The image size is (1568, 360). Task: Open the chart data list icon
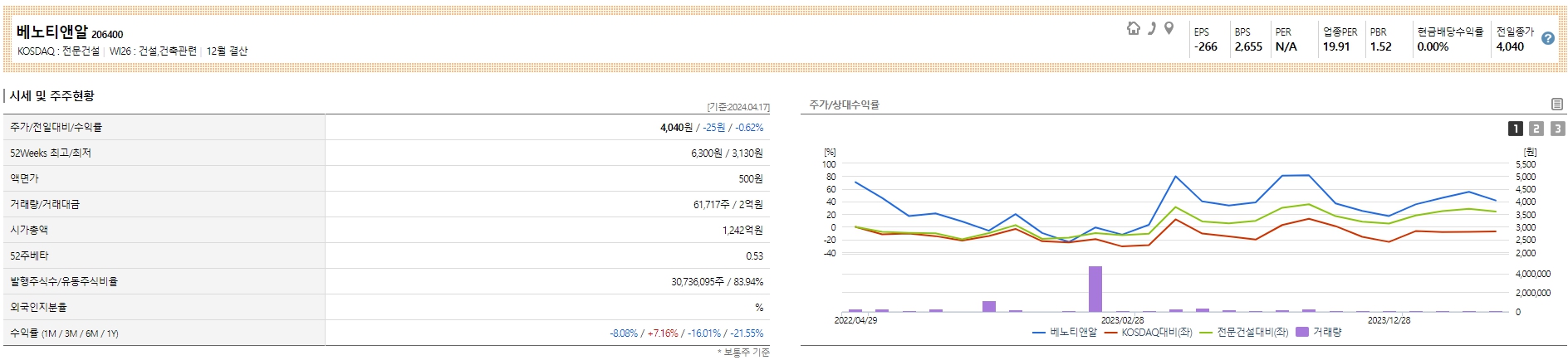point(1557,104)
